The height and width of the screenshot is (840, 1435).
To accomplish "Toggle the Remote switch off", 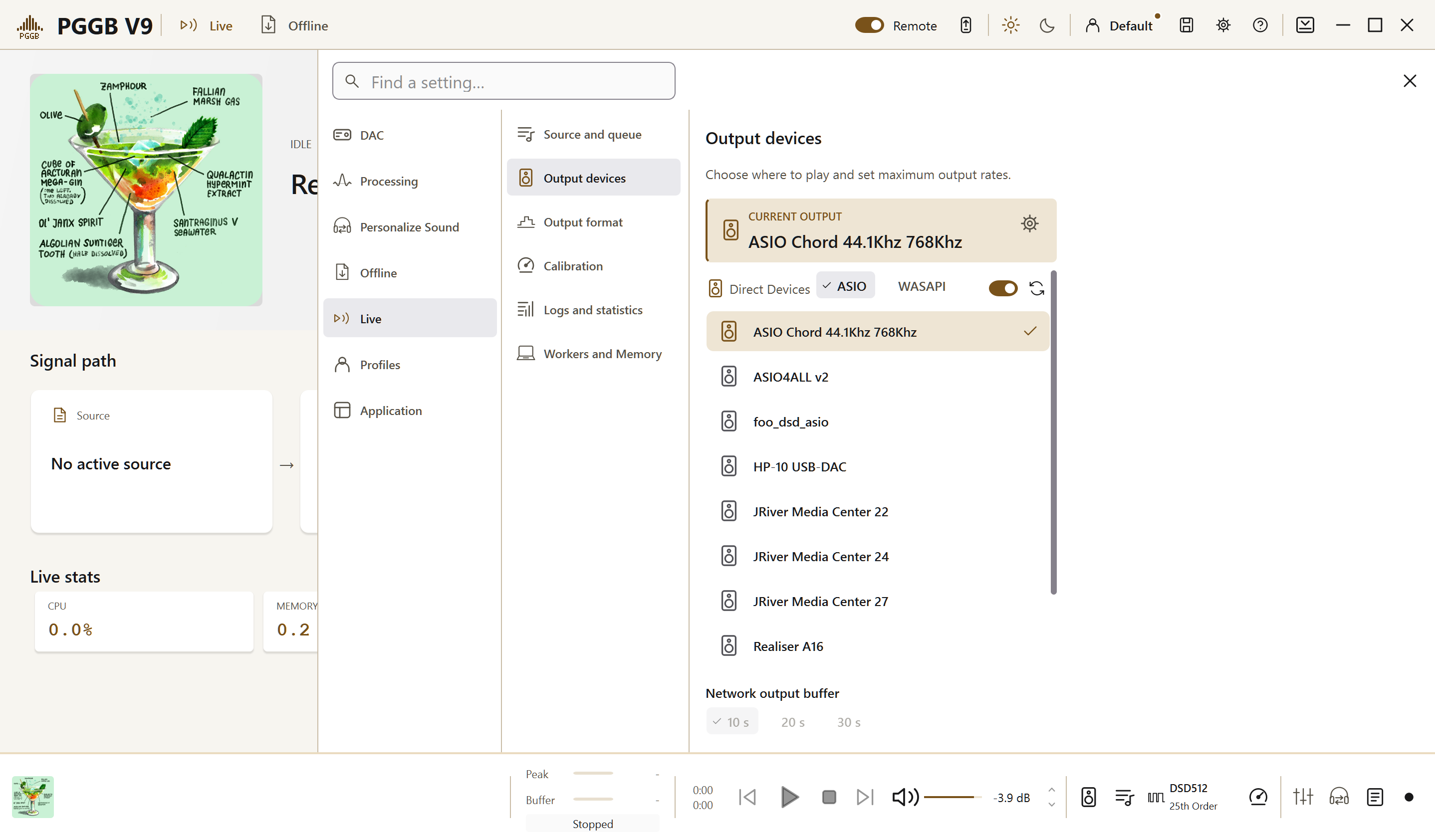I will [x=869, y=25].
